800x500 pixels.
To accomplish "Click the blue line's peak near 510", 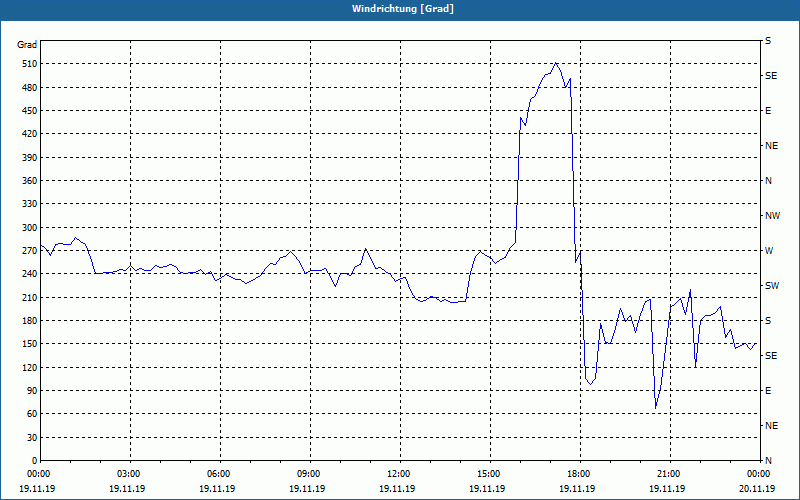I will tap(556, 63).
